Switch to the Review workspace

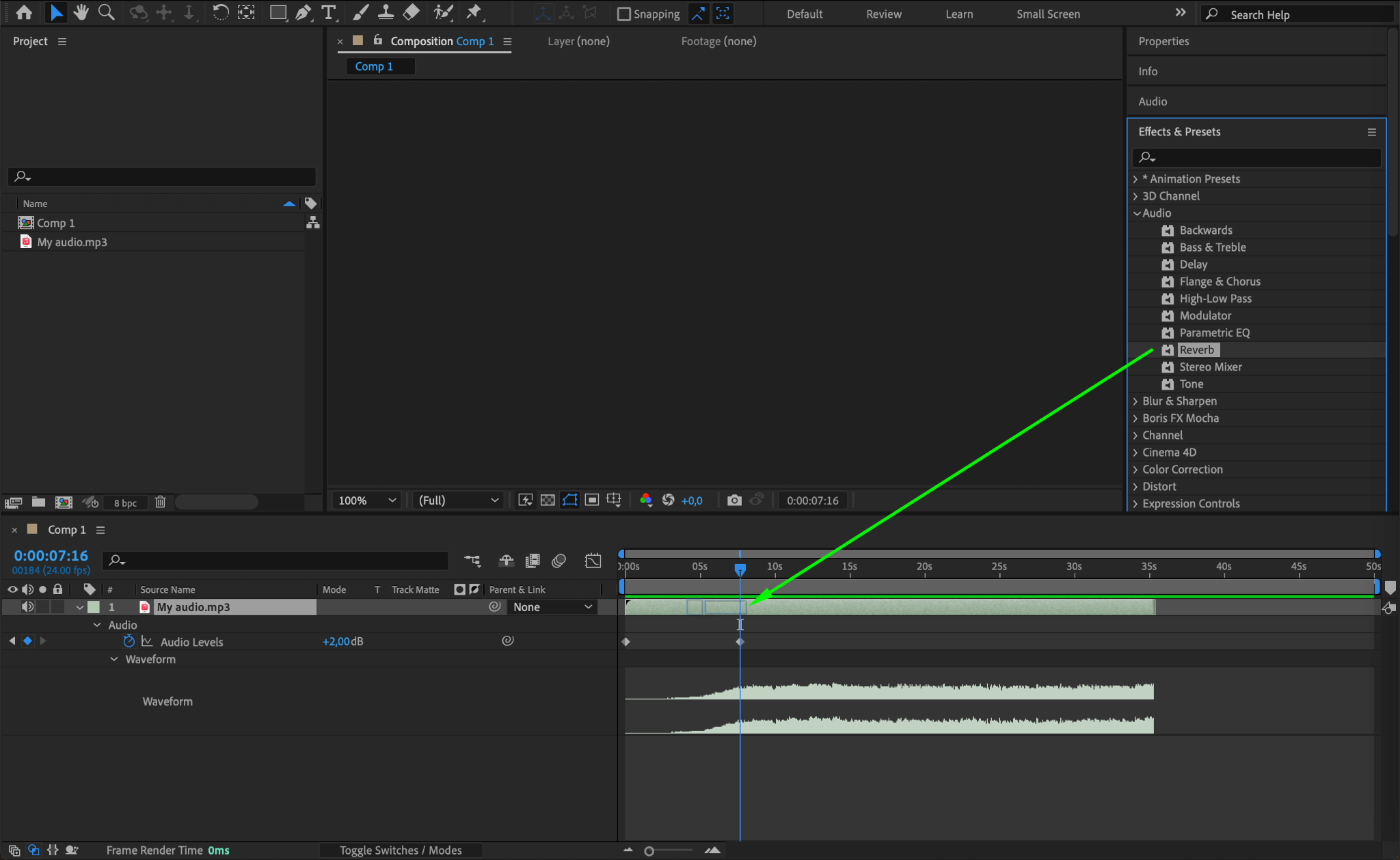(883, 14)
